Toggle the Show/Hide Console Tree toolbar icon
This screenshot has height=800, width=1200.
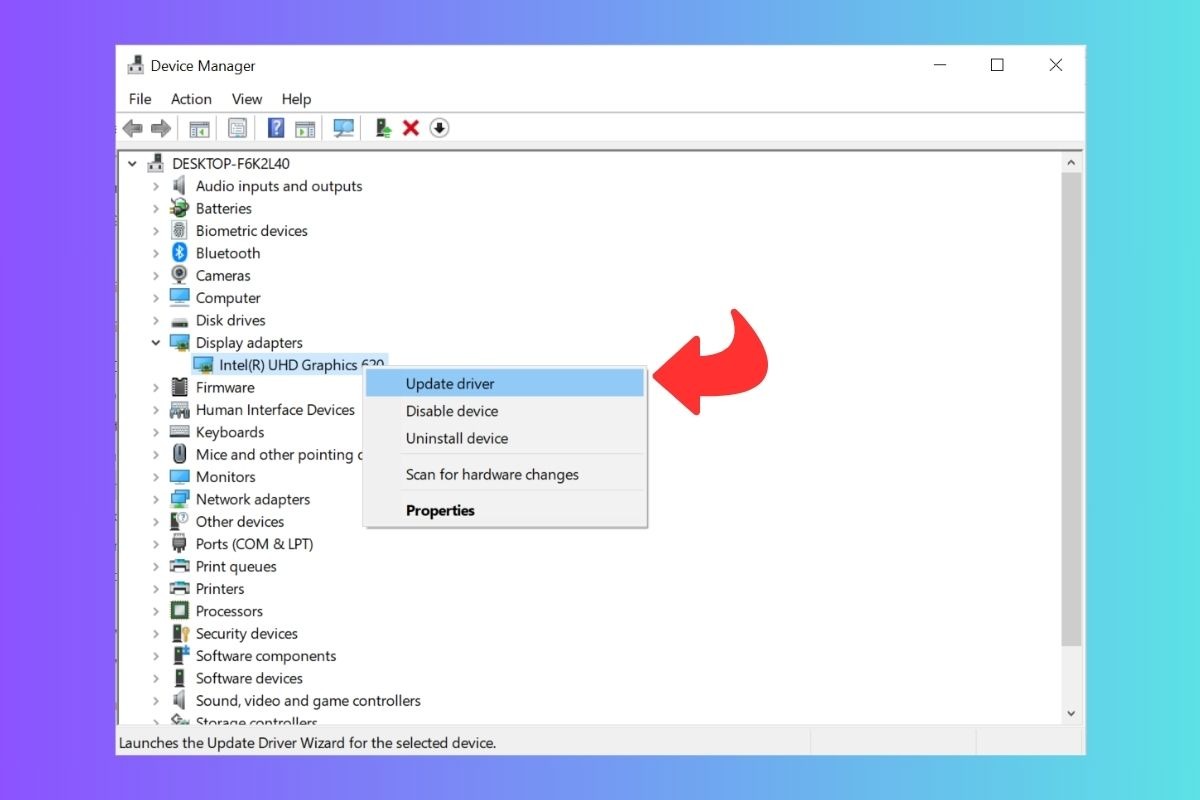199,128
